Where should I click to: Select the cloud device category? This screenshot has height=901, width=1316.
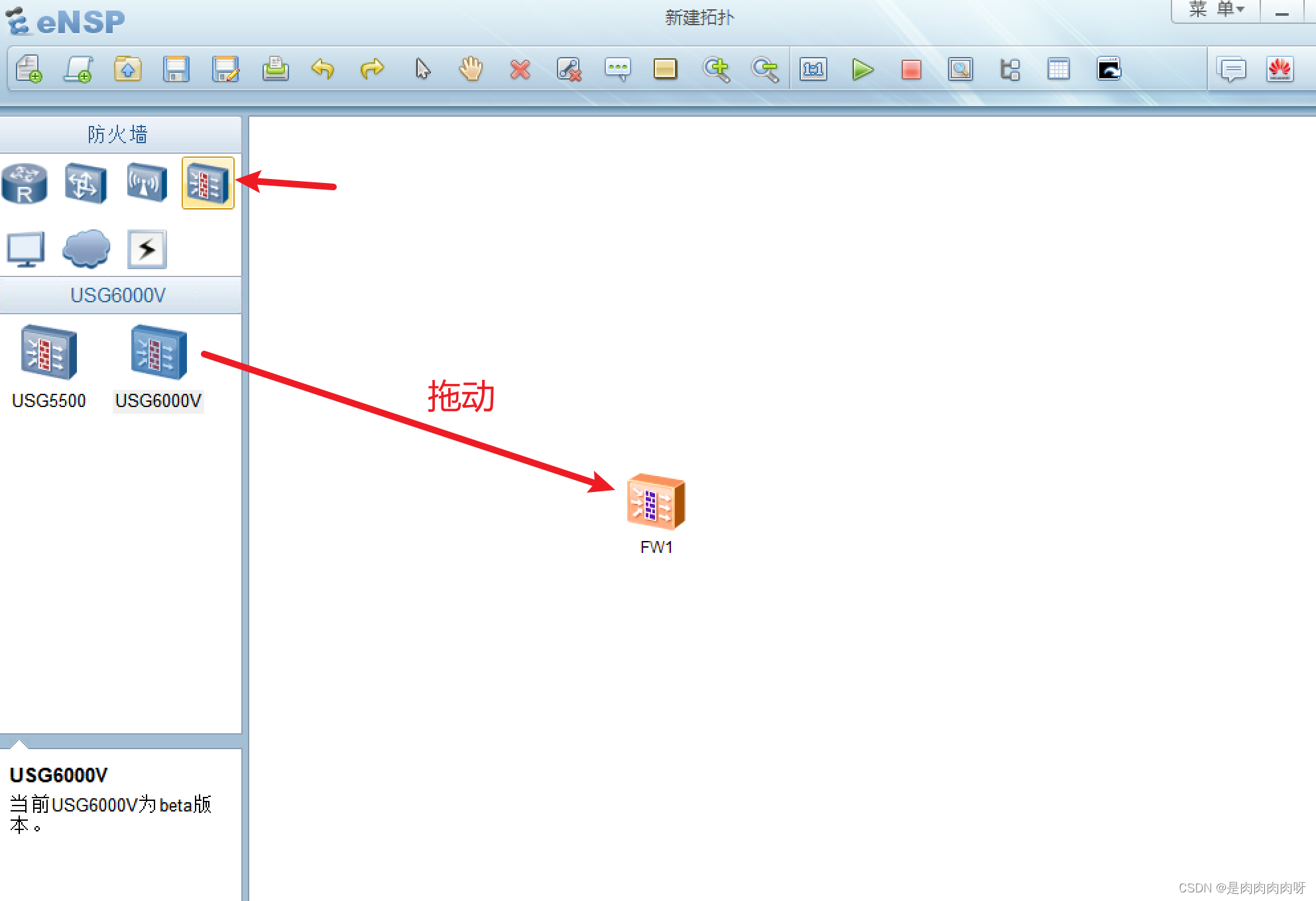pos(86,249)
